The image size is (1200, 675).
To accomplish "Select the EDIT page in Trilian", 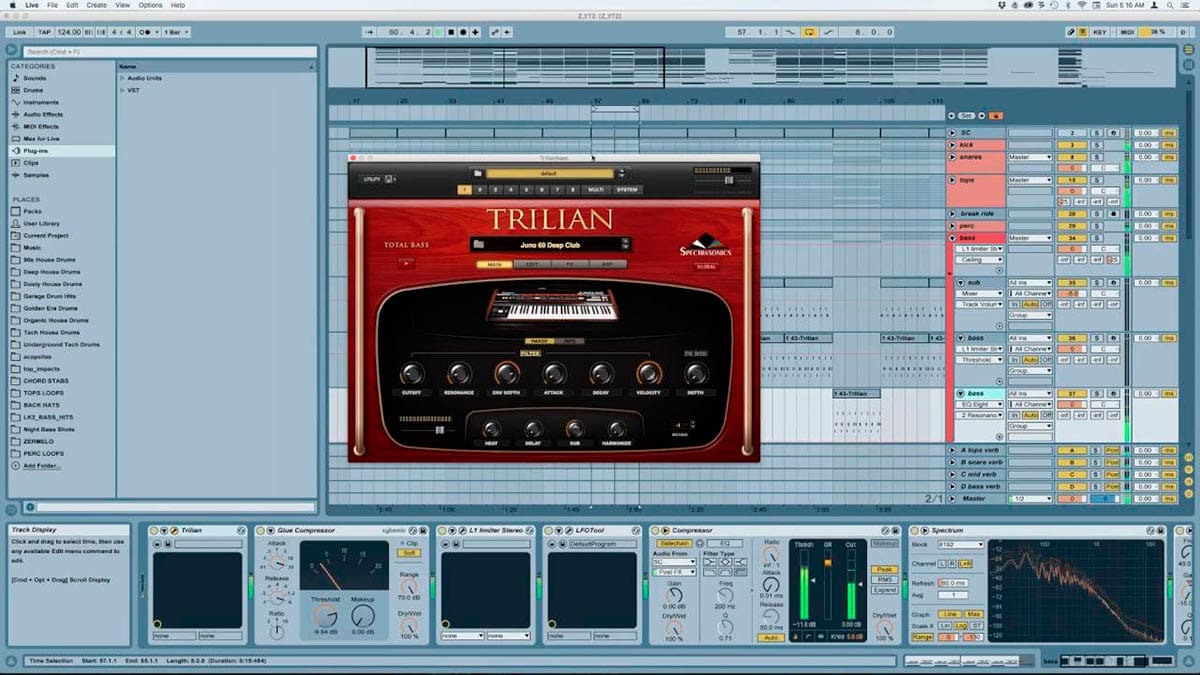I will 531,264.
